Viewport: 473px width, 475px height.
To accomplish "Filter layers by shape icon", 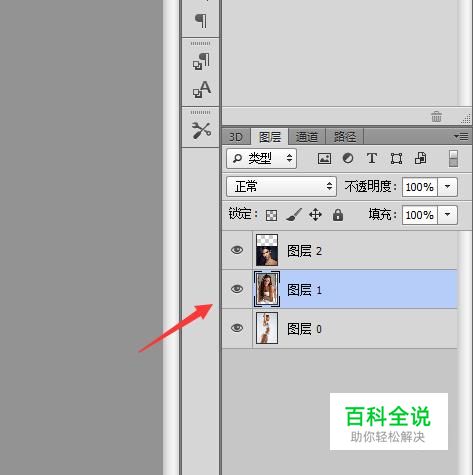I will pyautogui.click(x=396, y=158).
